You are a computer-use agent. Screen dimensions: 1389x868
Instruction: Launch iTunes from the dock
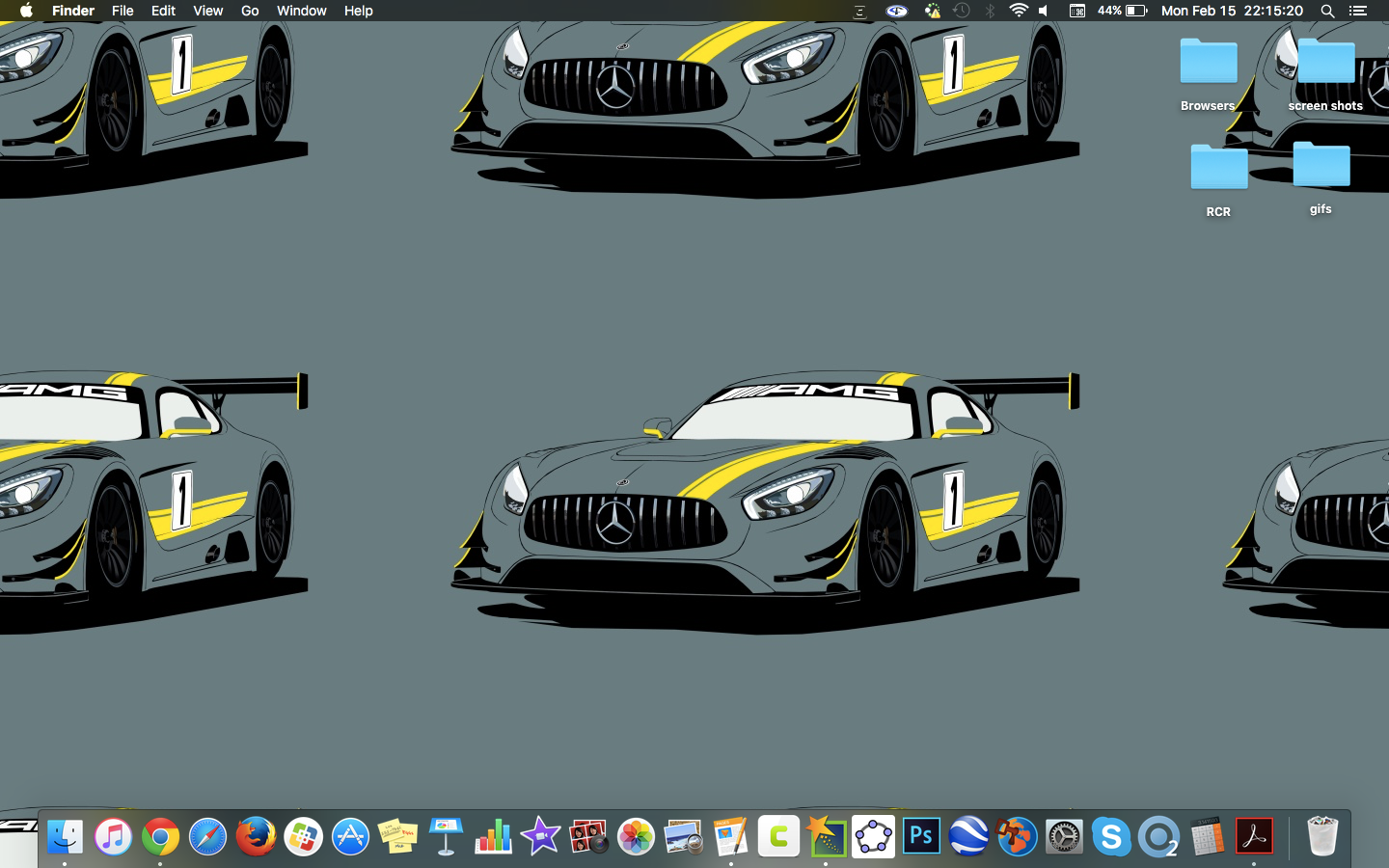[x=113, y=836]
